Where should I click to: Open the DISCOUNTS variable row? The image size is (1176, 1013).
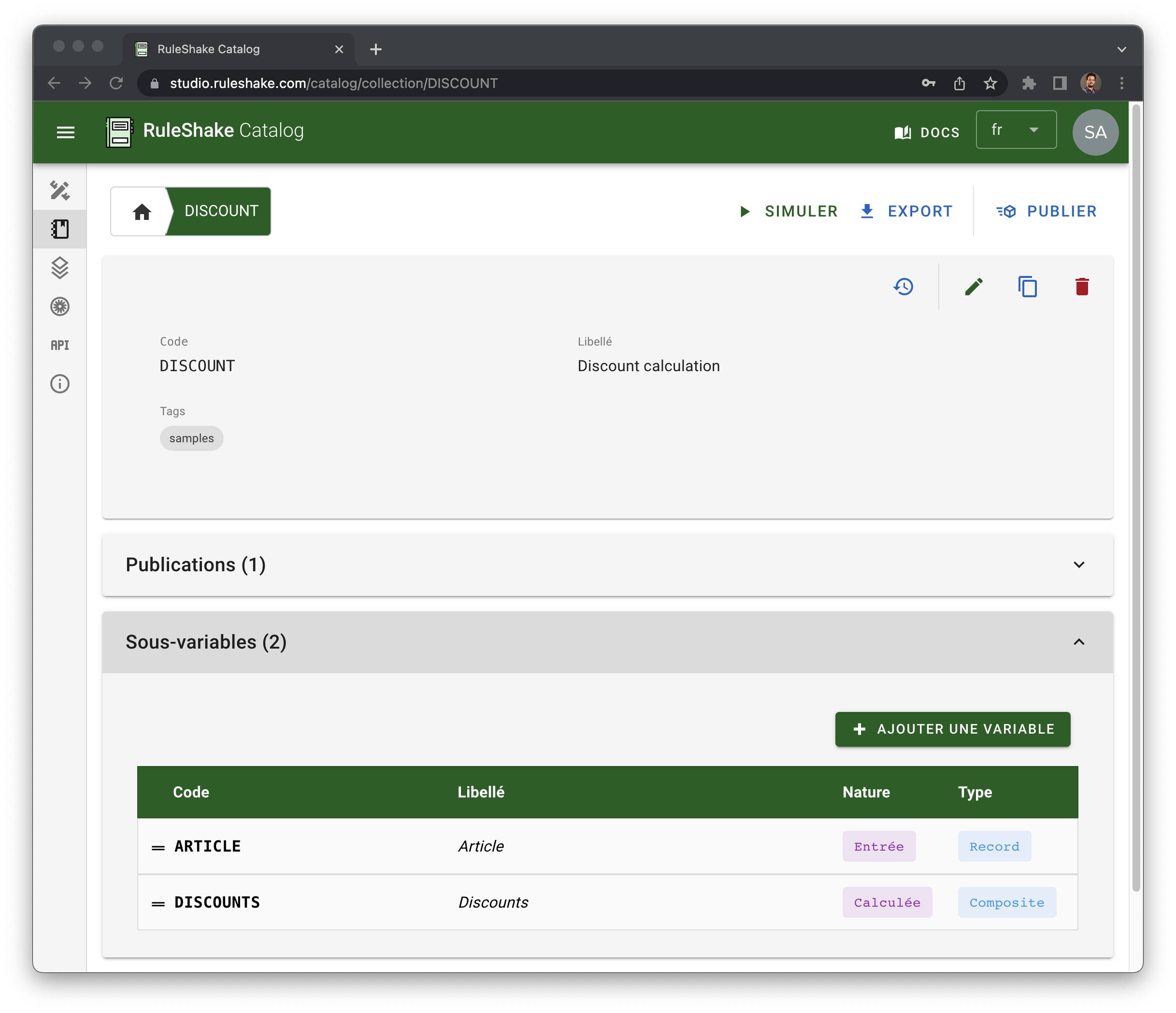coord(217,902)
